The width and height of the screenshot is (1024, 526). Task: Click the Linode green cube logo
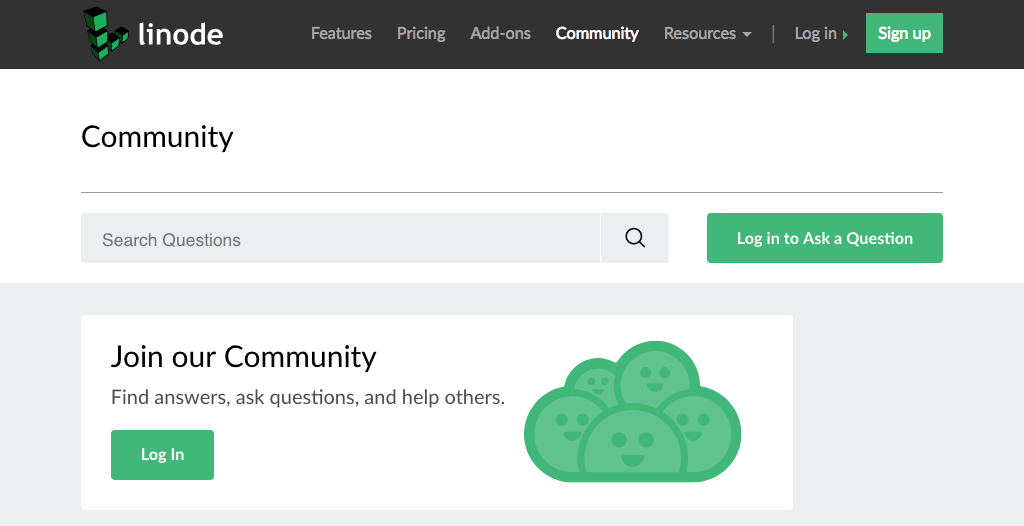point(106,32)
